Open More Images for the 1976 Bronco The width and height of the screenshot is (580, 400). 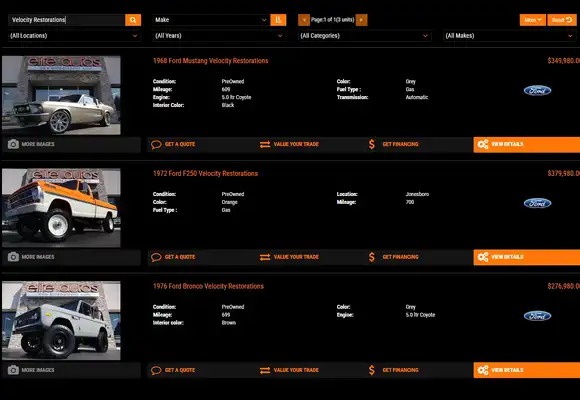(x=71, y=370)
